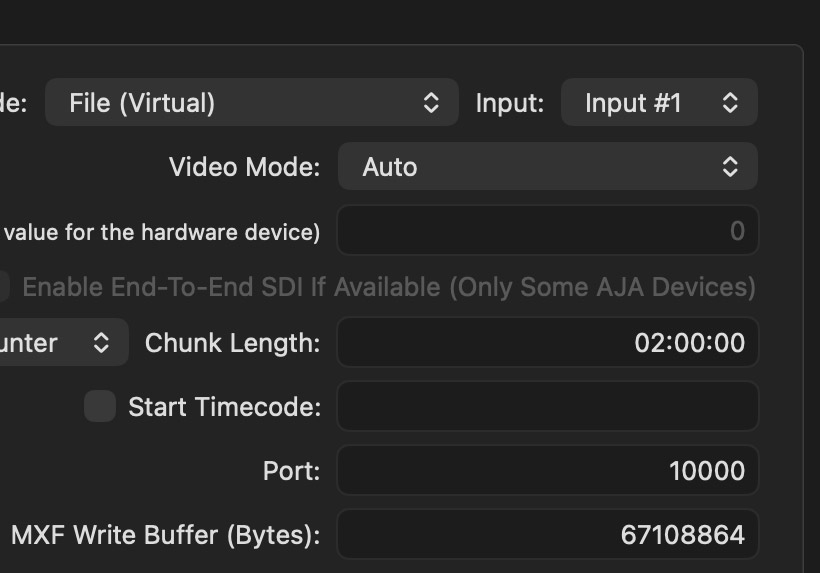Click chevron arrows left of Chunk Length
820x573 pixels.
(x=101, y=343)
